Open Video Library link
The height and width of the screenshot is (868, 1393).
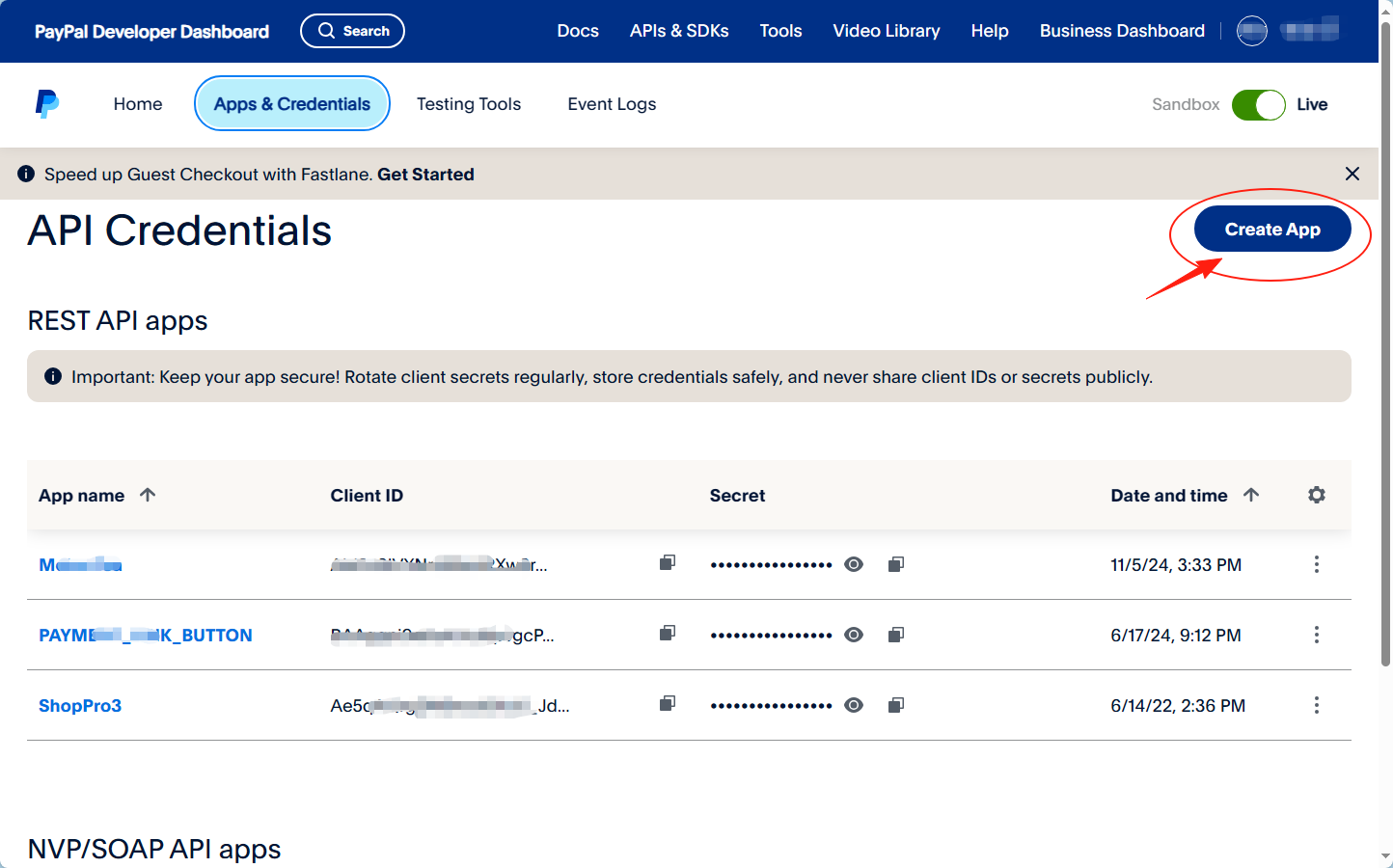point(887,31)
